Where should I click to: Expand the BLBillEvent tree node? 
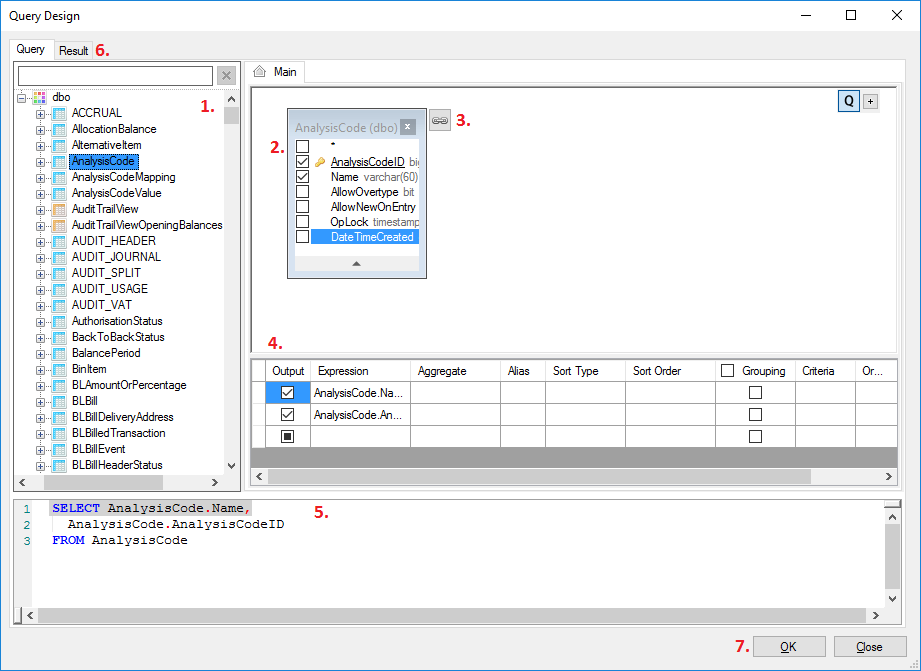[40, 449]
